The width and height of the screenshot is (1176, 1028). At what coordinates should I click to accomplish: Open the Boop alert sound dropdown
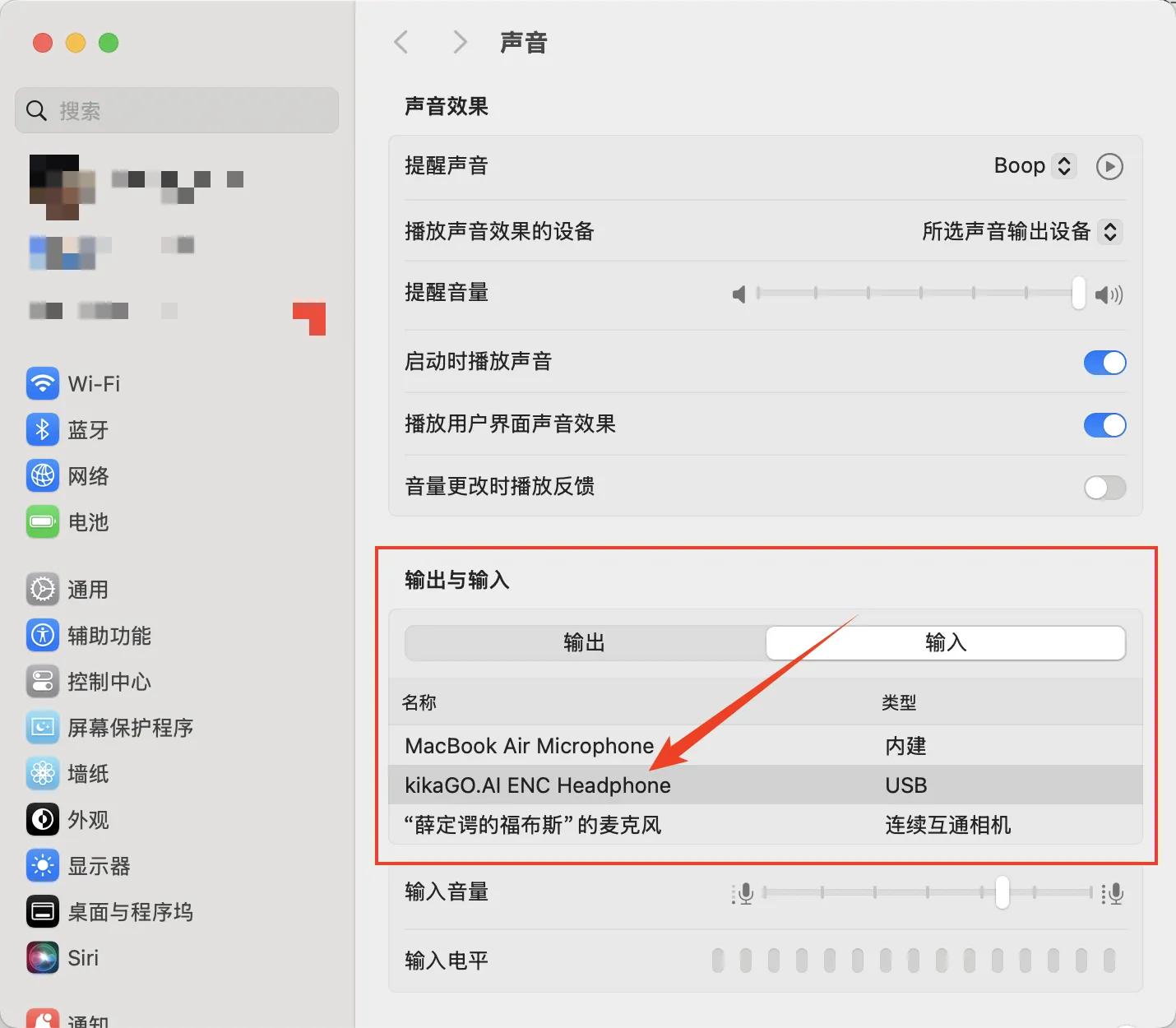[1035, 166]
